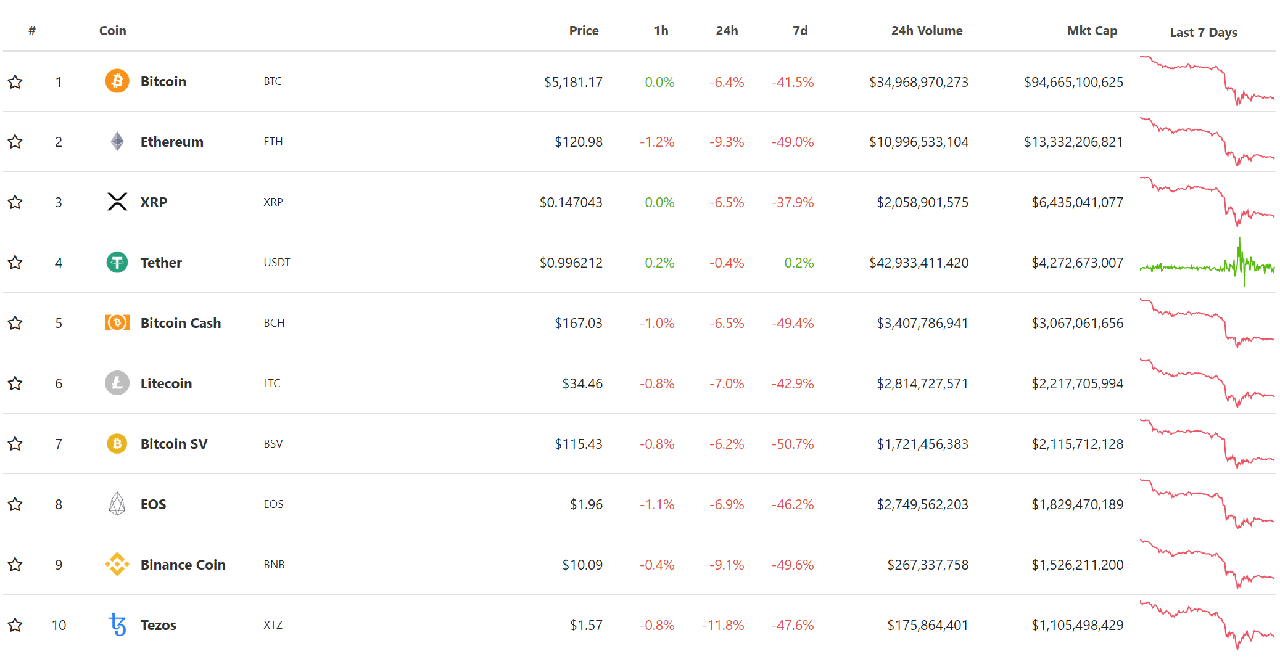
Task: Sort by the Mkt Cap header
Action: coord(1092,31)
